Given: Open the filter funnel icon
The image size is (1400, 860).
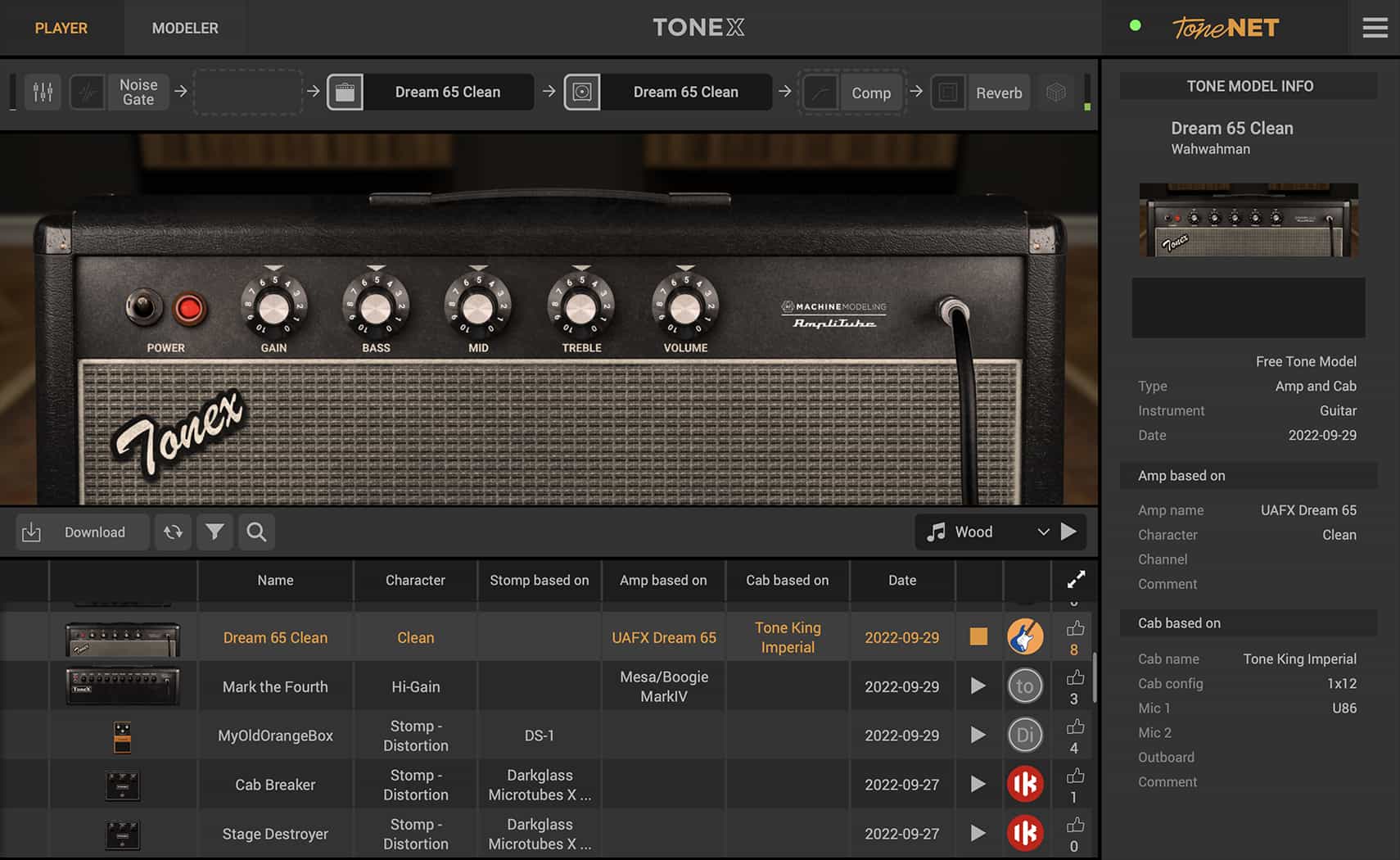Looking at the screenshot, I should pyautogui.click(x=215, y=532).
